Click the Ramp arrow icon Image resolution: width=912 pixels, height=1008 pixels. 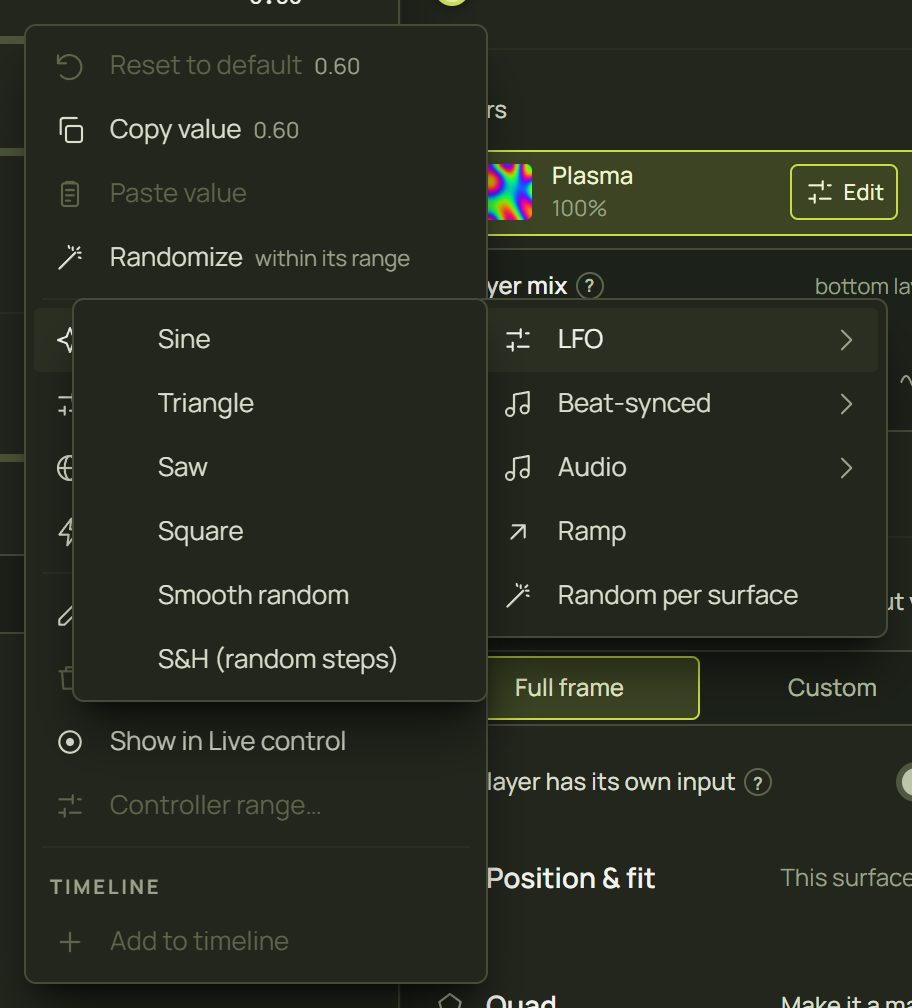click(x=517, y=532)
